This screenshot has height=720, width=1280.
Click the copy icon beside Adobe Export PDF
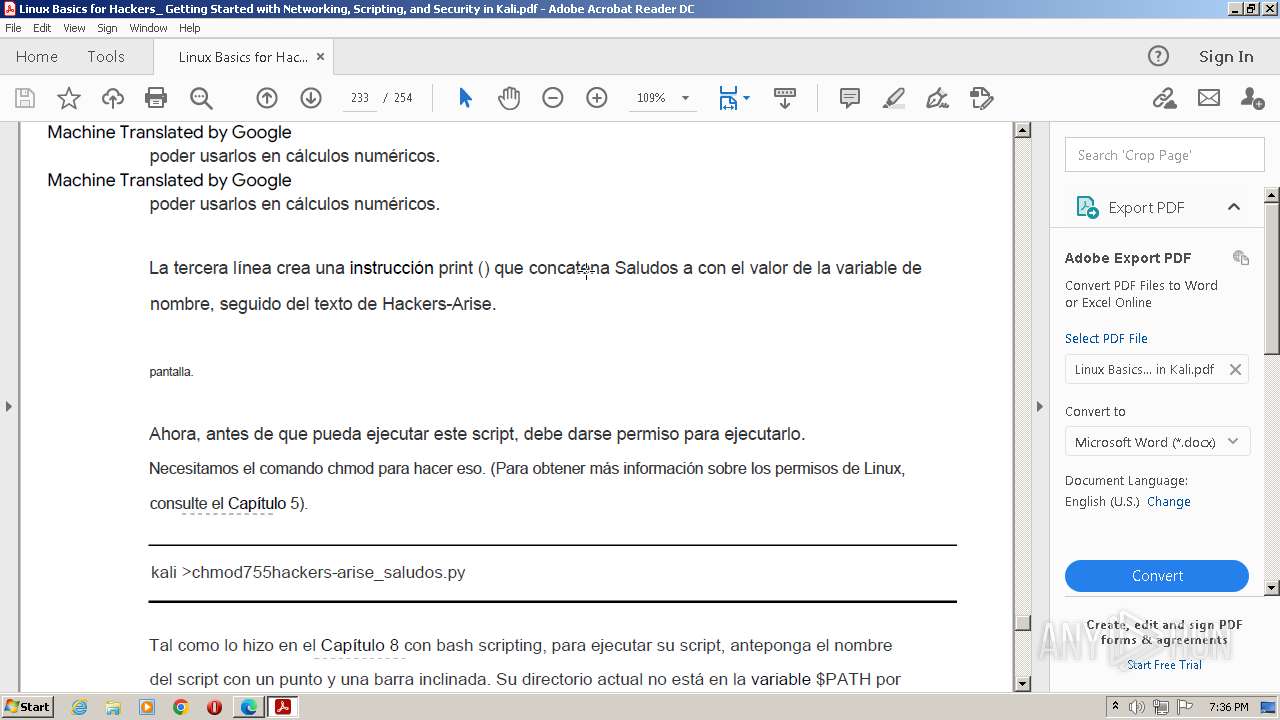1241,258
